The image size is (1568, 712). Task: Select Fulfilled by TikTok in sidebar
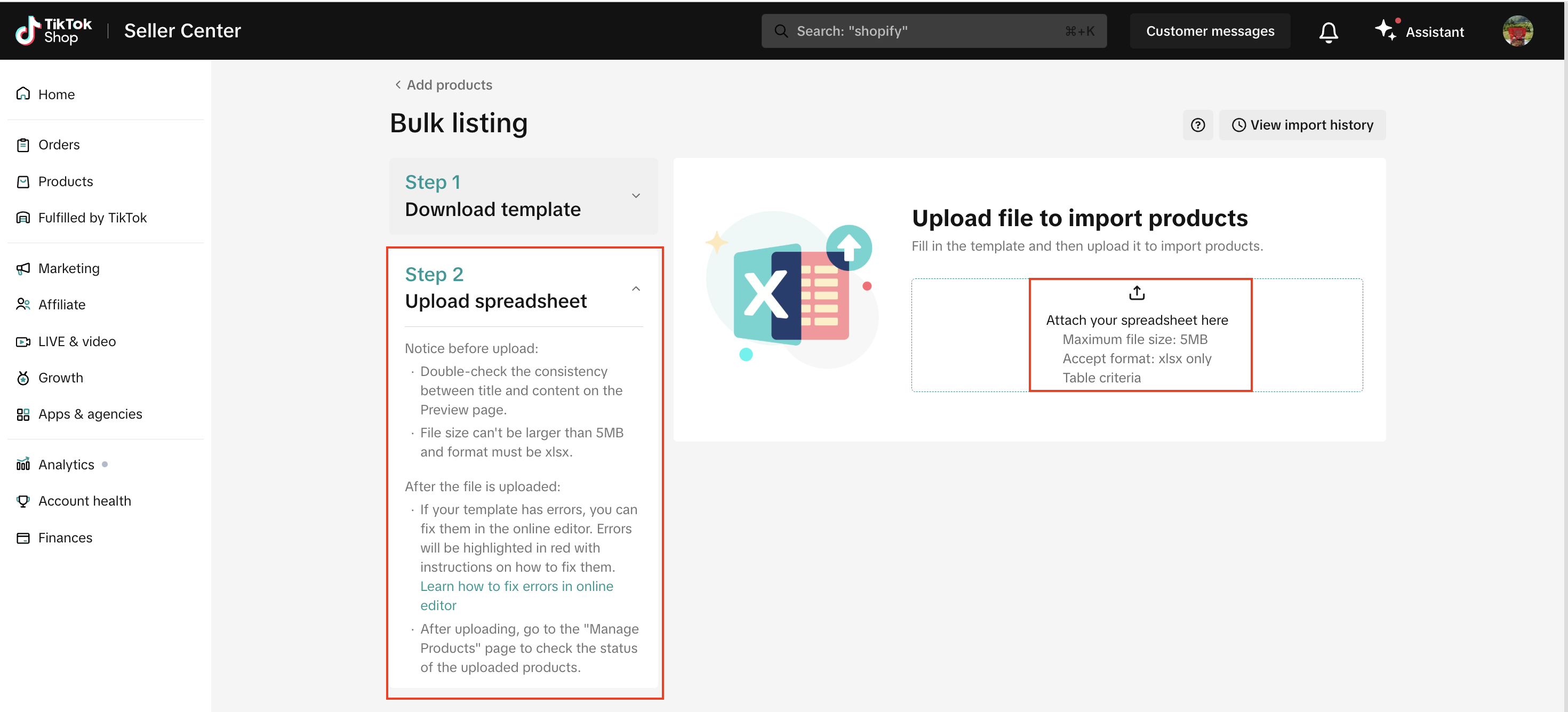[x=92, y=218]
